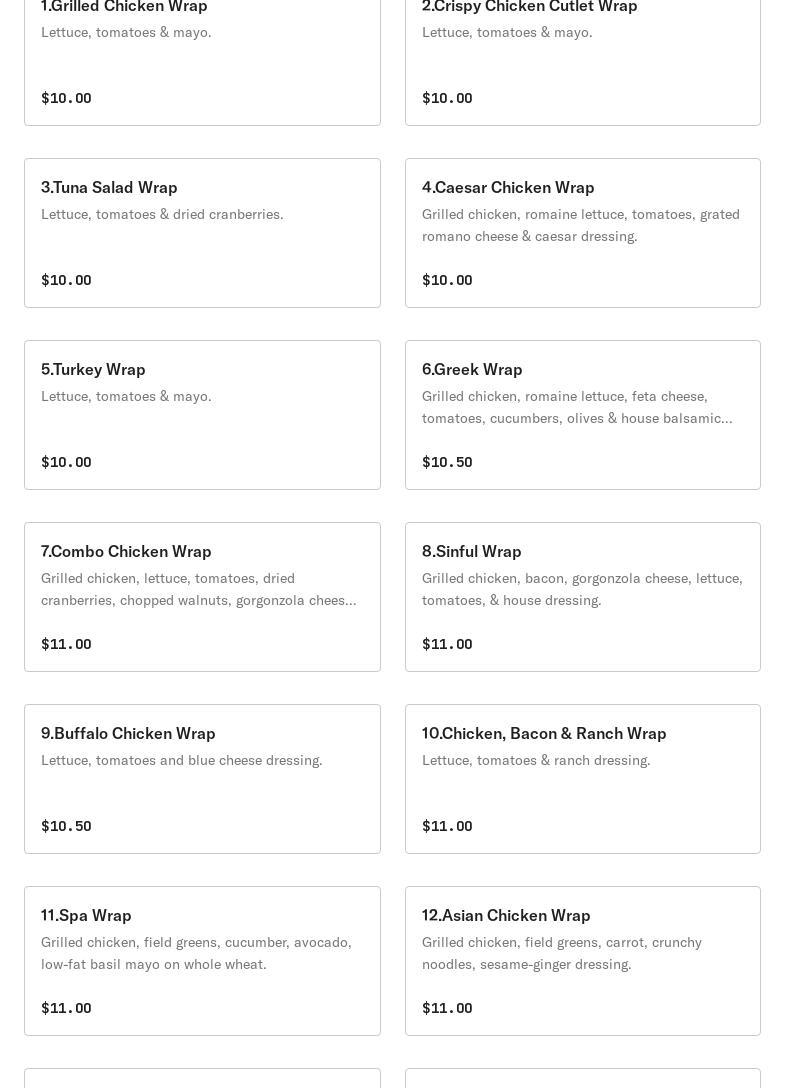Click the Tuna Salad Wrap $10.00 price

tap(66, 280)
